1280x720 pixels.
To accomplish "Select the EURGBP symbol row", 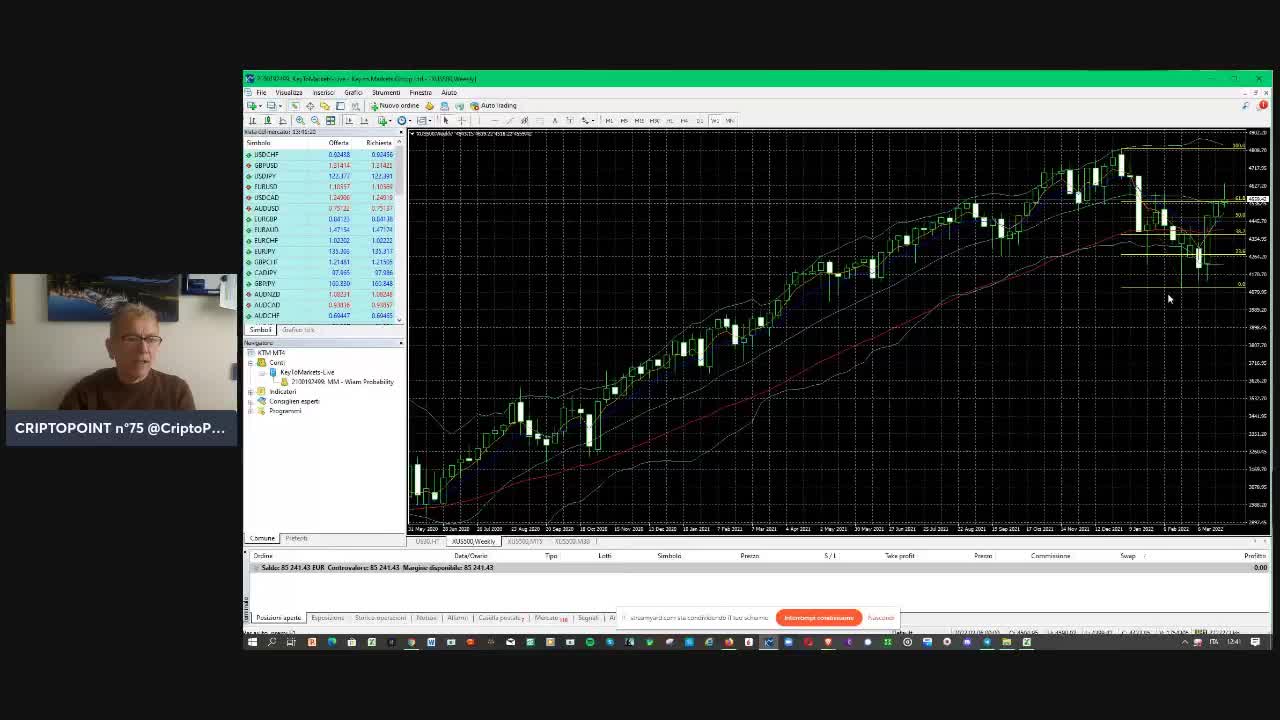I will tap(320, 219).
